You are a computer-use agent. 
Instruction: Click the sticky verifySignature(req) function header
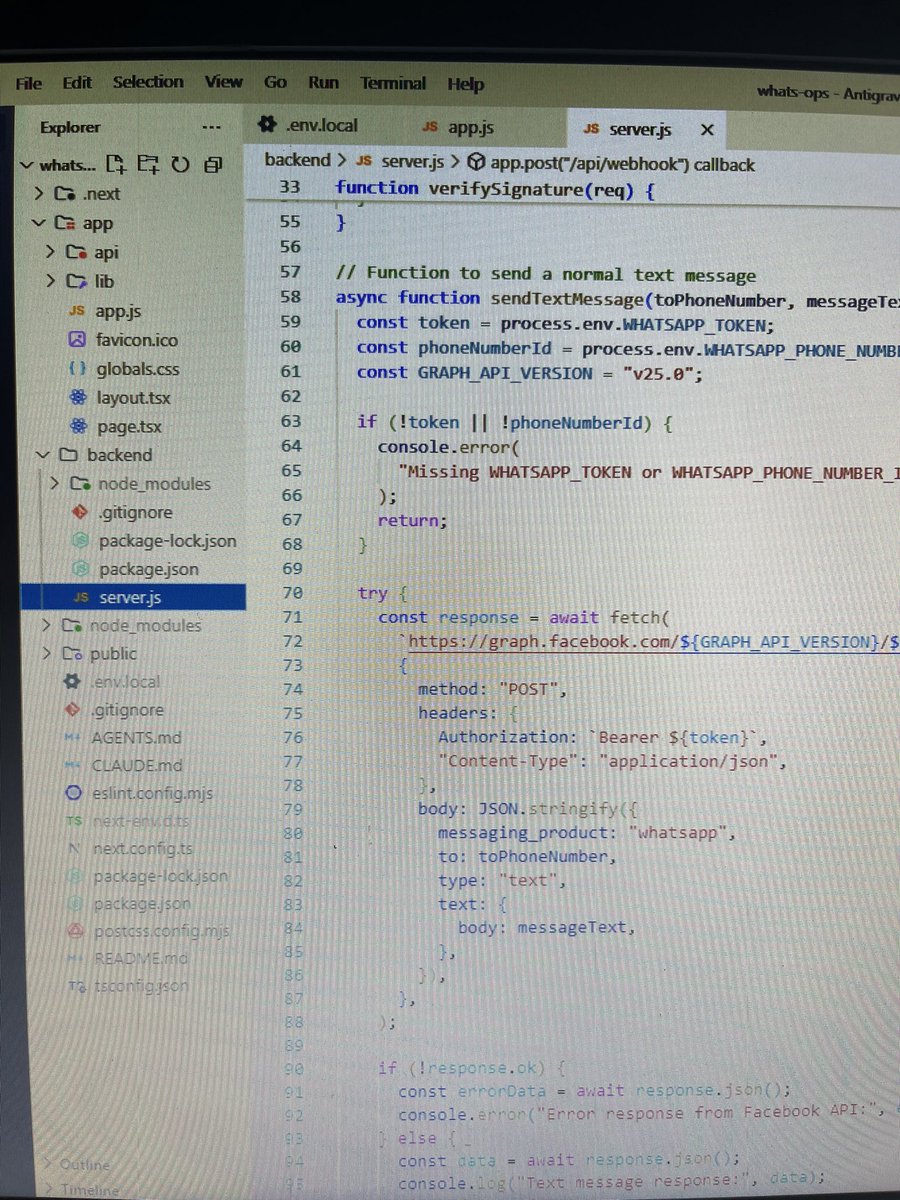click(495, 188)
